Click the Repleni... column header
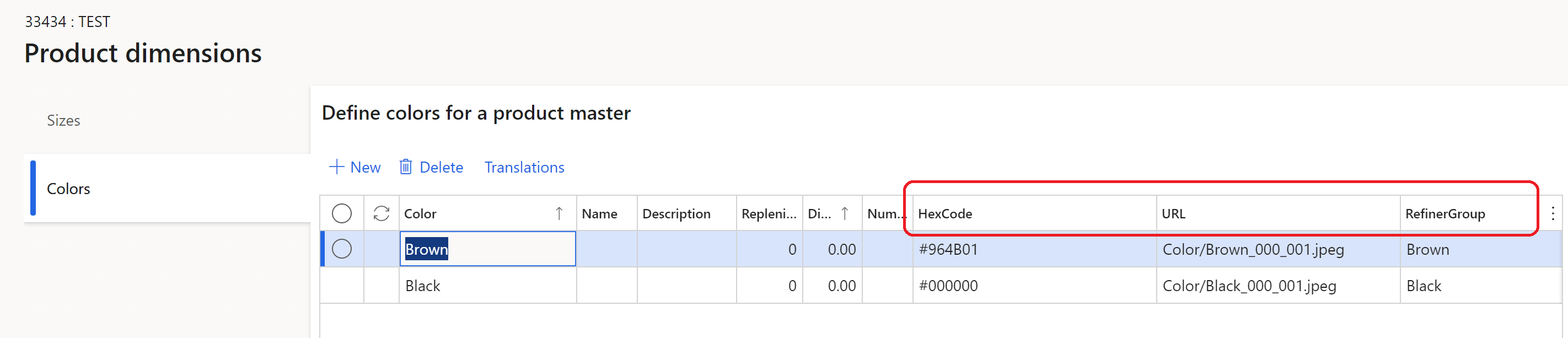 [x=770, y=213]
